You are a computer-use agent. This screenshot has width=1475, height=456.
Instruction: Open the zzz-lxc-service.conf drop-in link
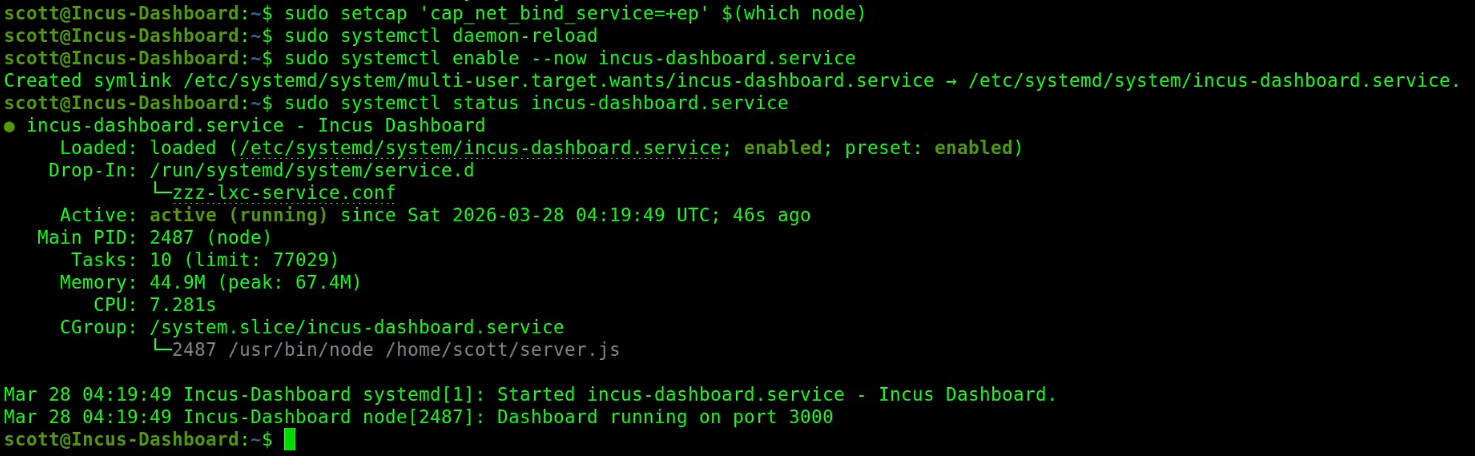pos(284,193)
